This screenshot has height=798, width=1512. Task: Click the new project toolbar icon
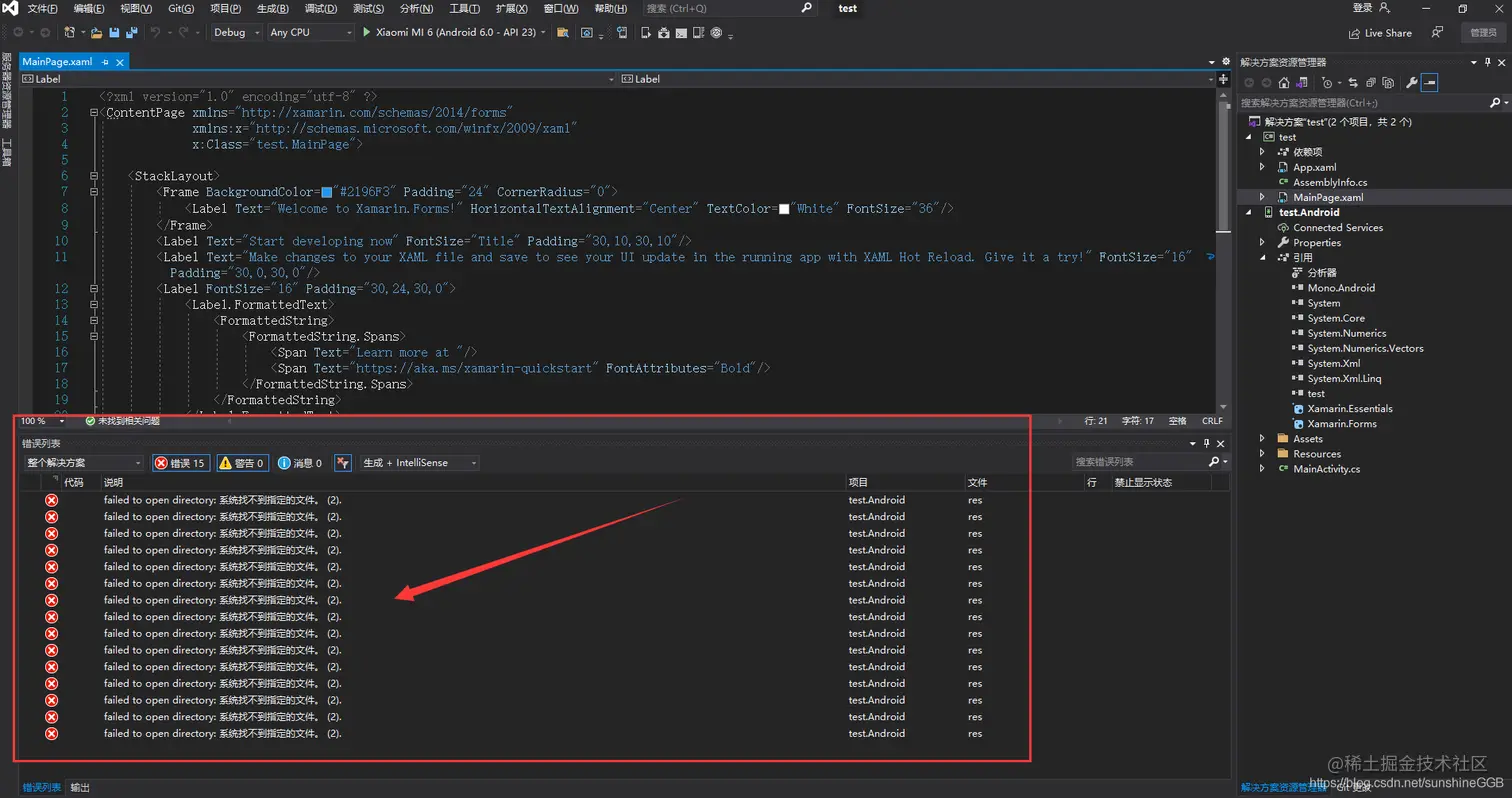pyautogui.click(x=69, y=32)
